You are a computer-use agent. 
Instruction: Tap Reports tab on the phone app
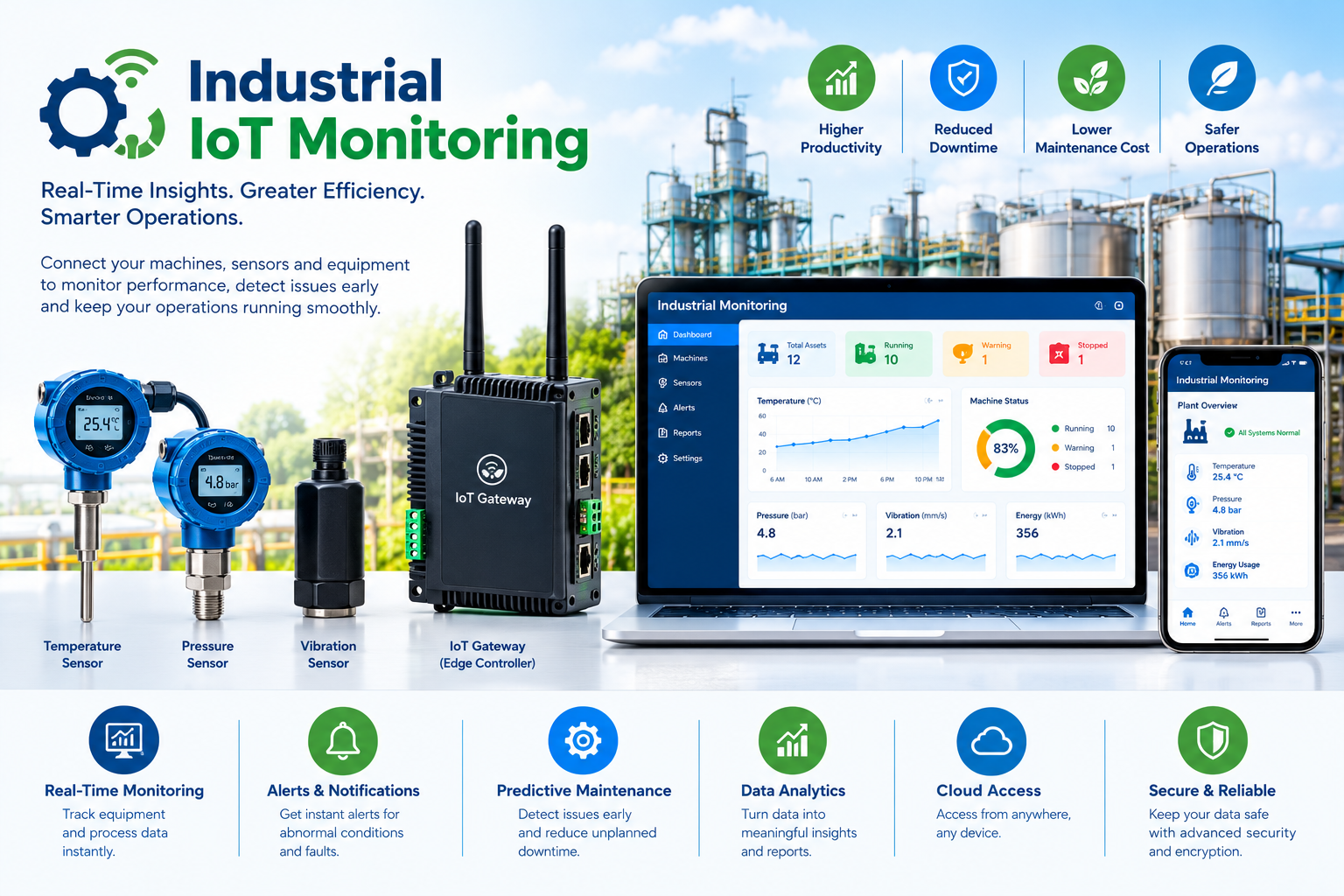[x=1261, y=617]
